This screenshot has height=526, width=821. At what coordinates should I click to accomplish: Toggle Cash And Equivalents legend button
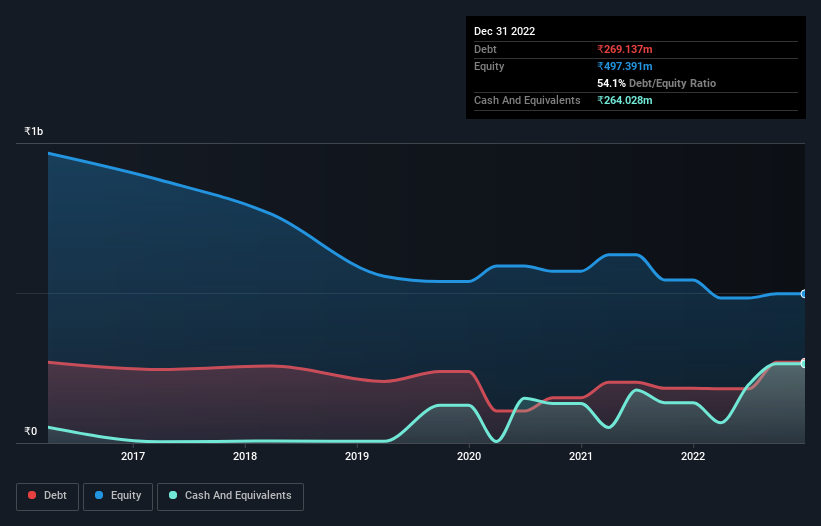coord(230,496)
